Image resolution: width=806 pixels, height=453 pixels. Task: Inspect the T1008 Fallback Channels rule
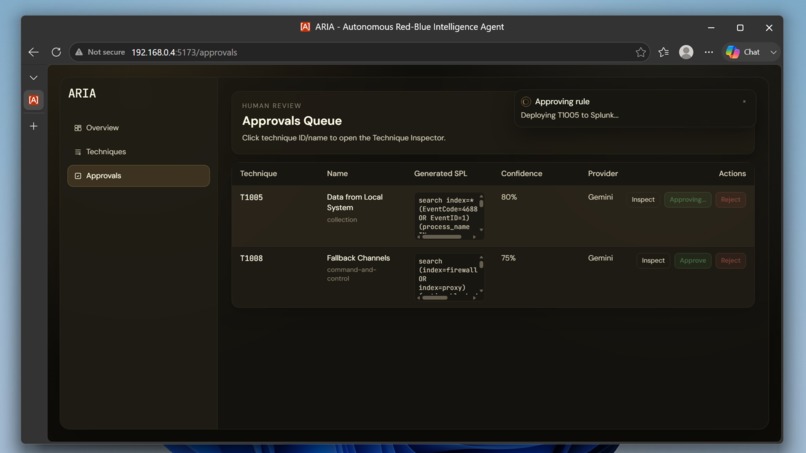pos(653,260)
